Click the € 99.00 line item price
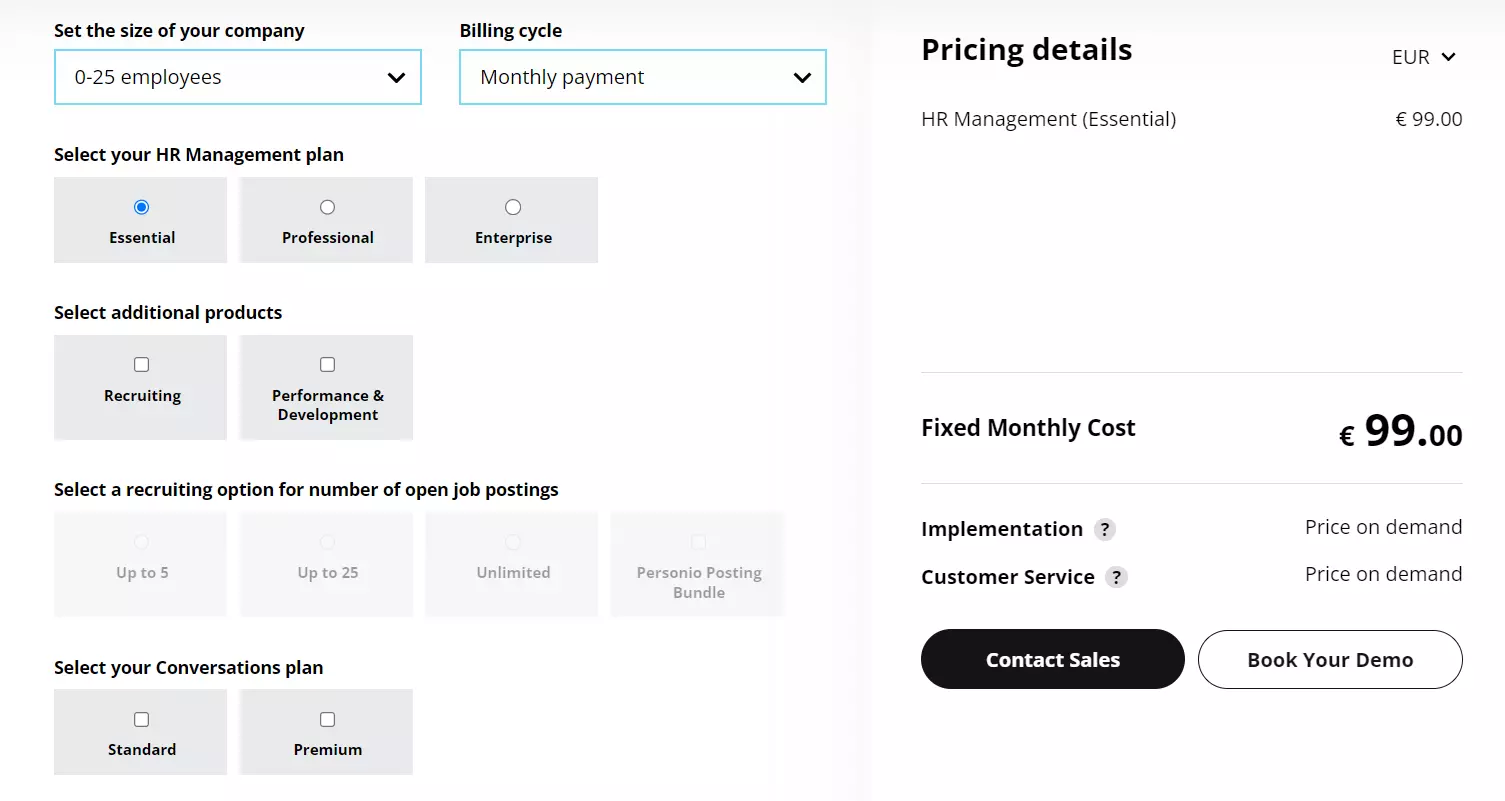The width and height of the screenshot is (1505, 801). pos(1428,119)
